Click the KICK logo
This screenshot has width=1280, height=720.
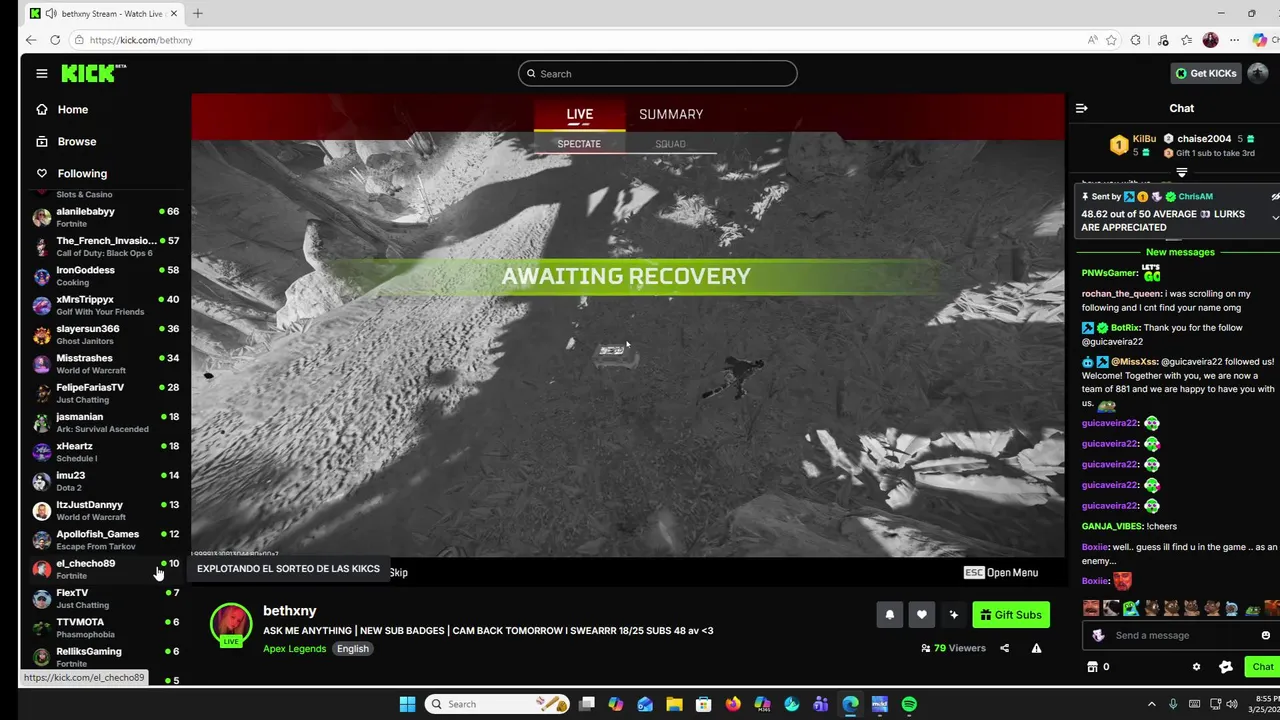(x=94, y=73)
